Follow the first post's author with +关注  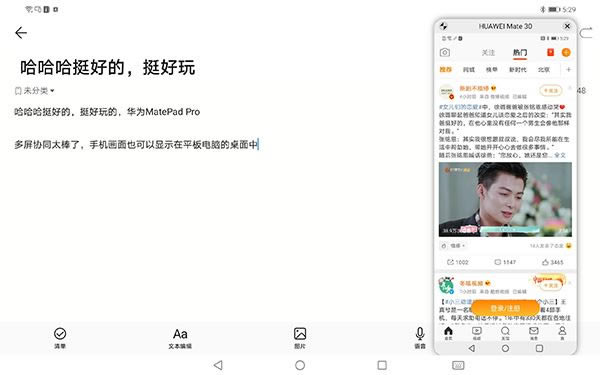point(551,91)
